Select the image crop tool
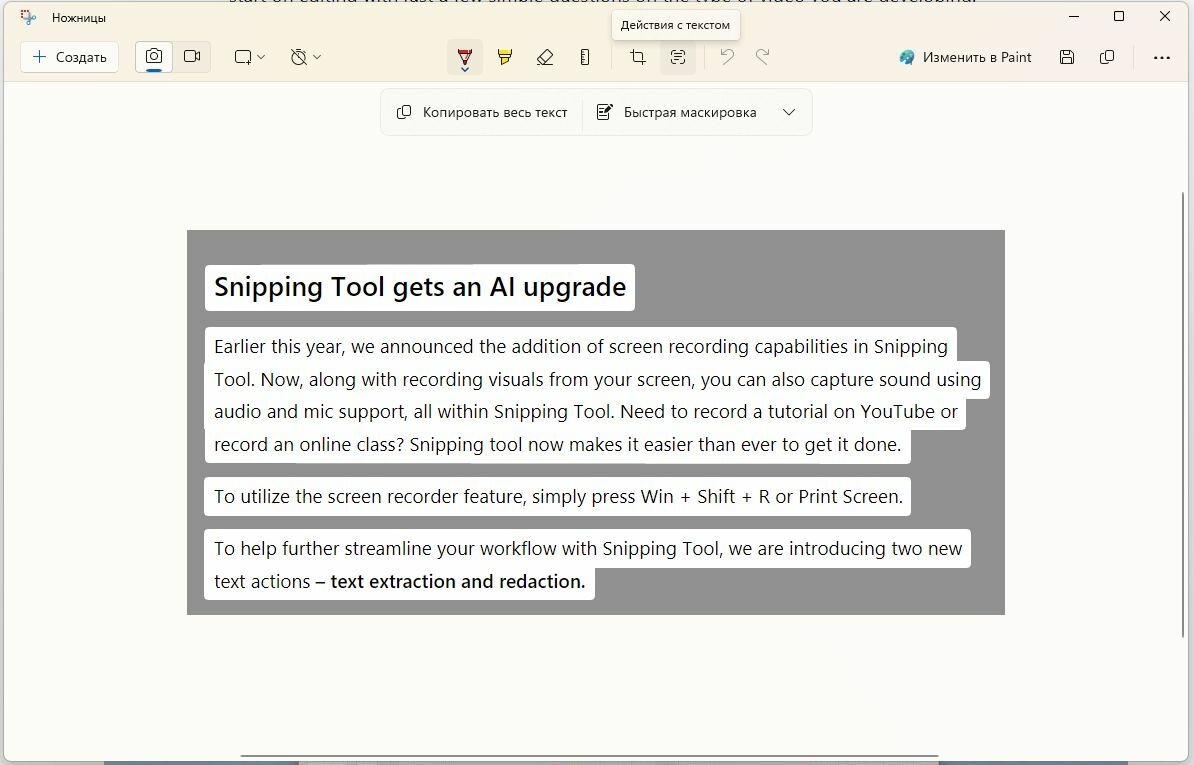Image resolution: width=1194 pixels, height=765 pixels. 638,57
